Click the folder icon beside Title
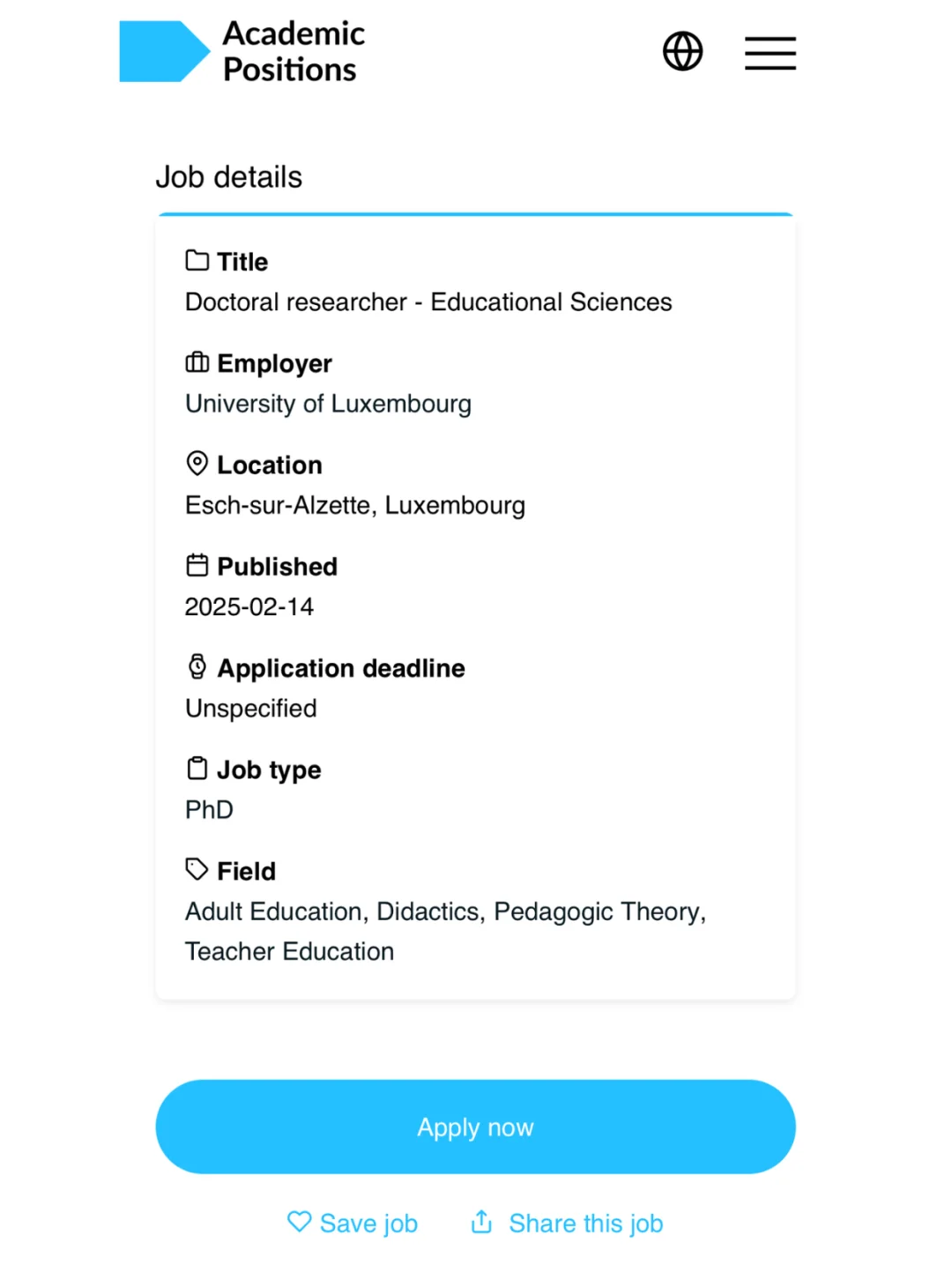This screenshot has height=1272, width=952. [x=197, y=260]
